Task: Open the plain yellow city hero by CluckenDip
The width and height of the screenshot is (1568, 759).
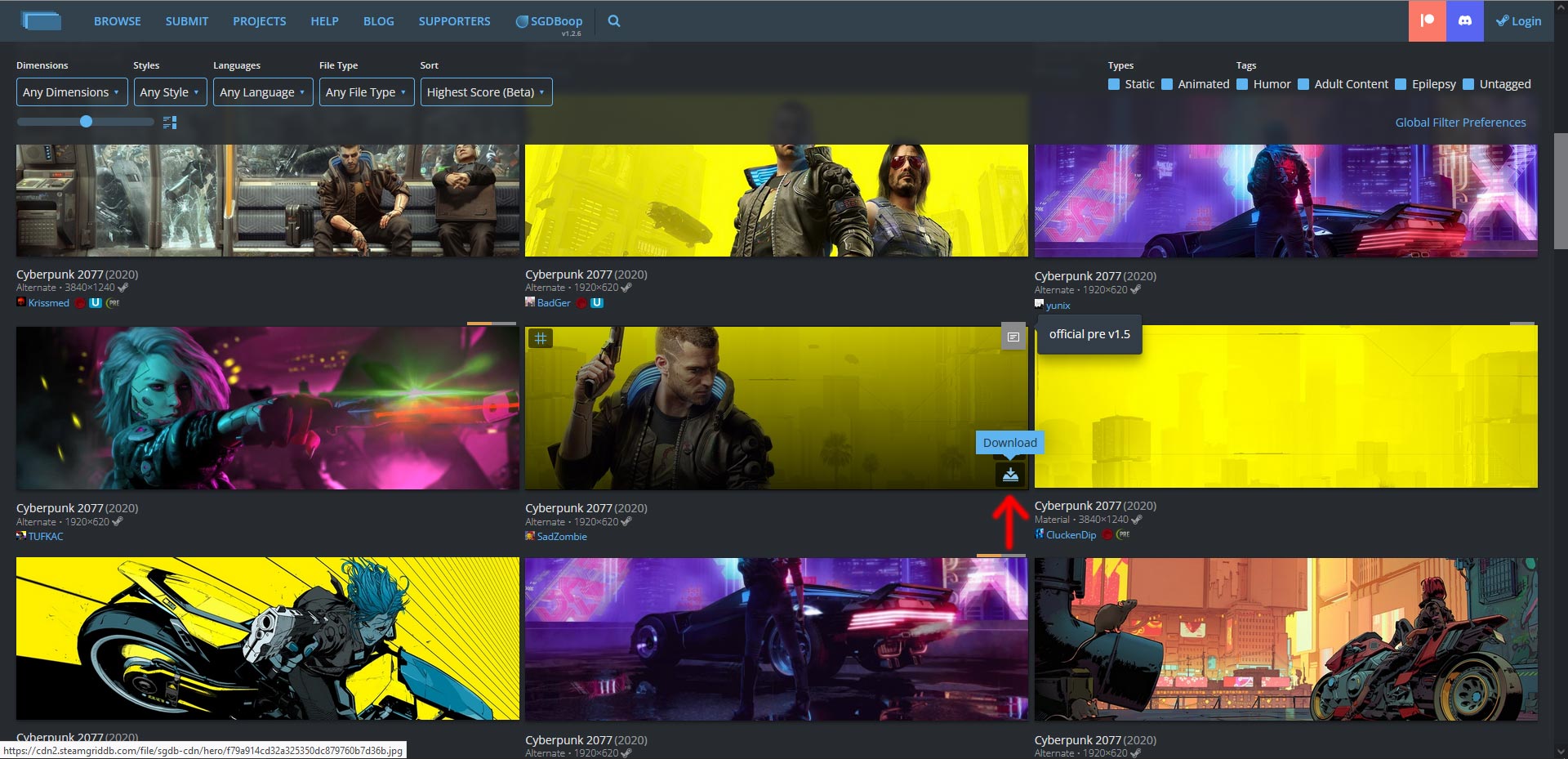Action: coord(1285,407)
